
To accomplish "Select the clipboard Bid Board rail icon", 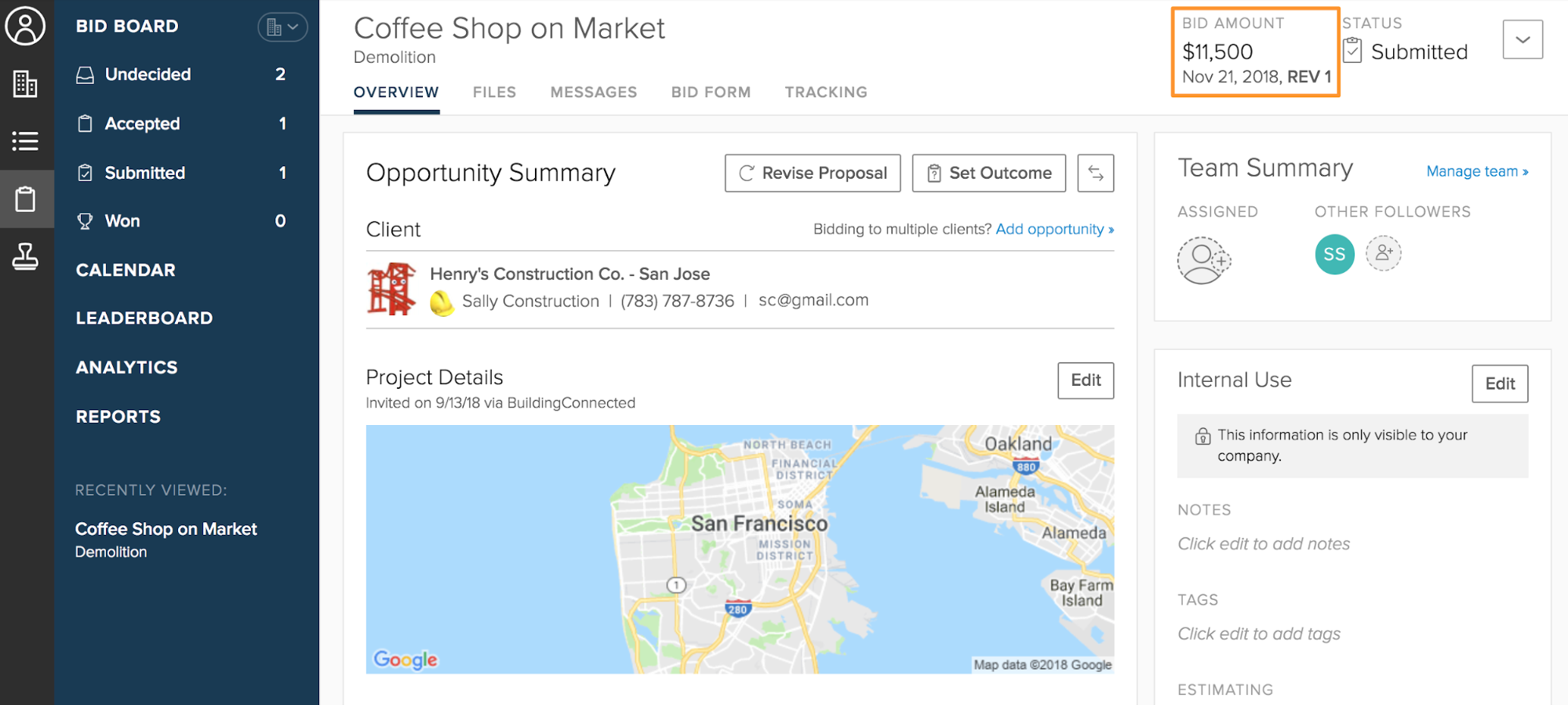I will tap(26, 199).
